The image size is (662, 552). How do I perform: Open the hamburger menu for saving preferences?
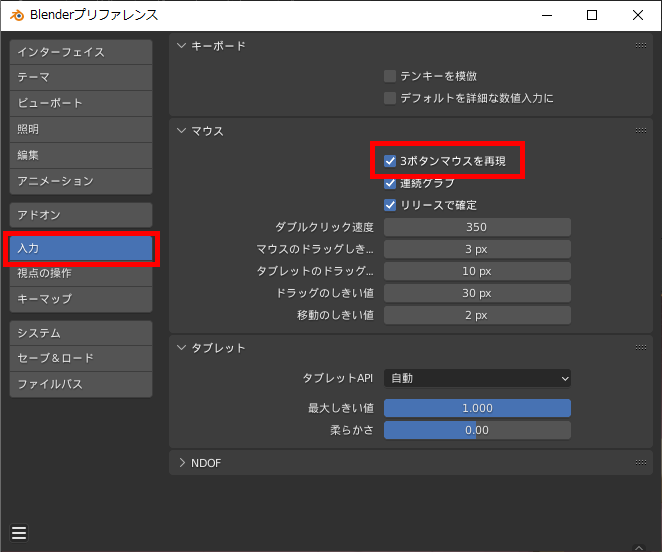(19, 532)
